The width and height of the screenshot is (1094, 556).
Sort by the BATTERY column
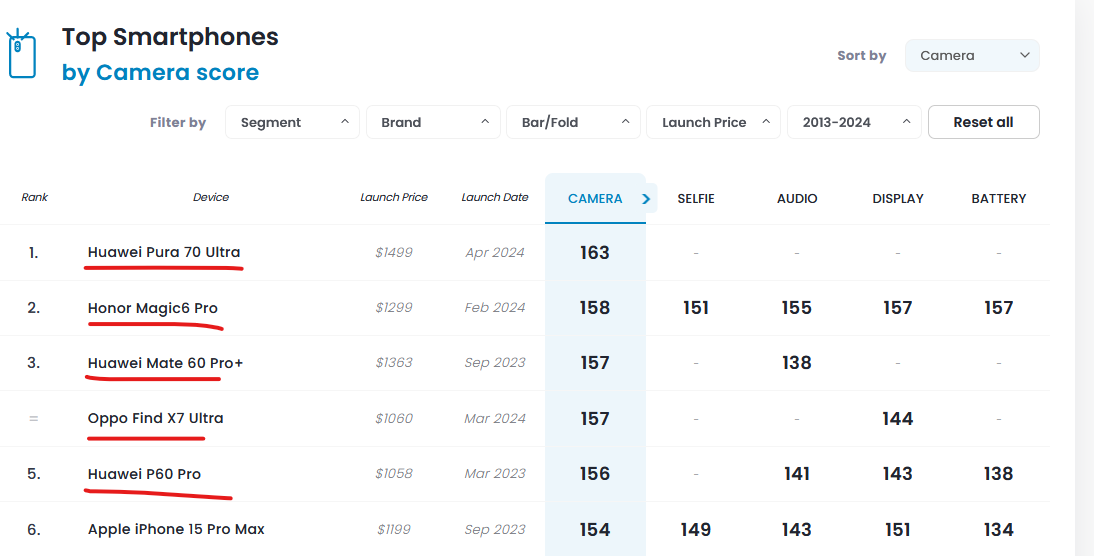[998, 199]
